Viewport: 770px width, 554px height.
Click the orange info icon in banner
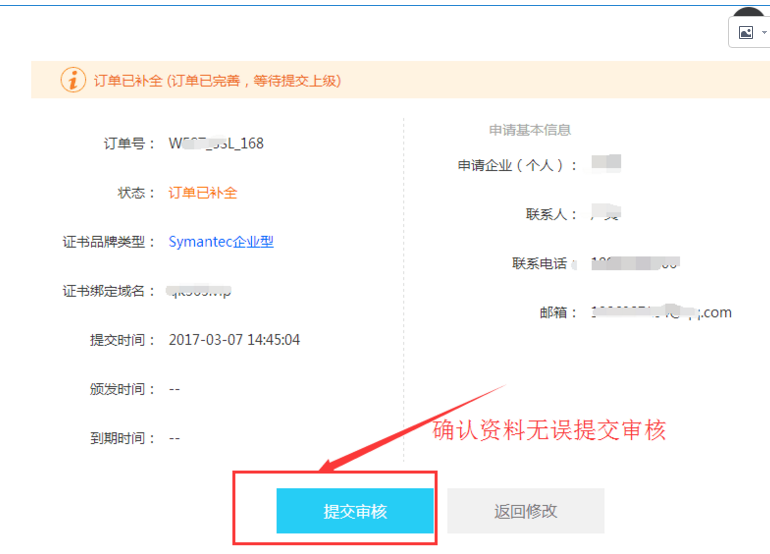click(73, 80)
